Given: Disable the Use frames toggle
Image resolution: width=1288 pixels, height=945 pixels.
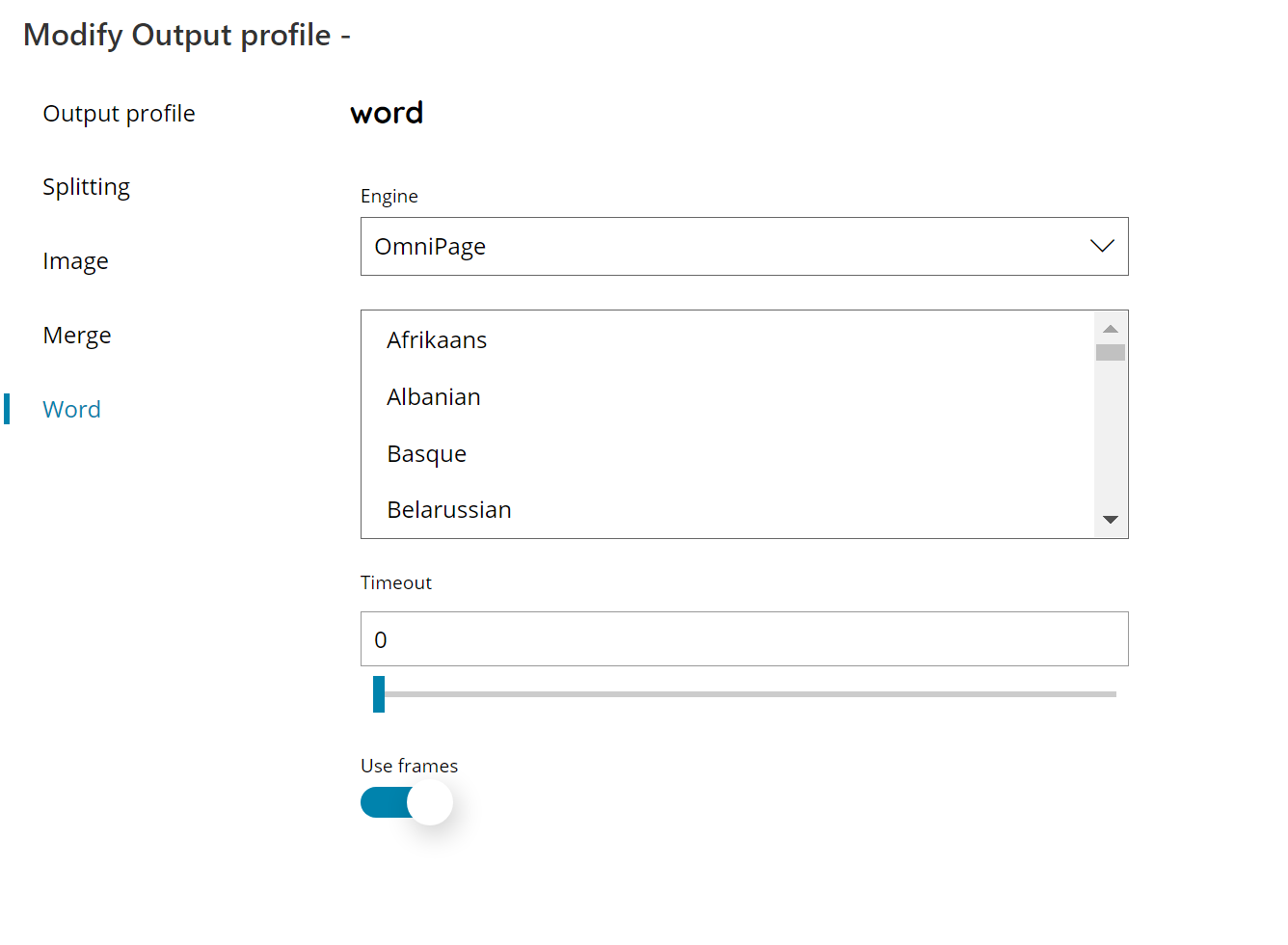Looking at the screenshot, I should coord(407,802).
